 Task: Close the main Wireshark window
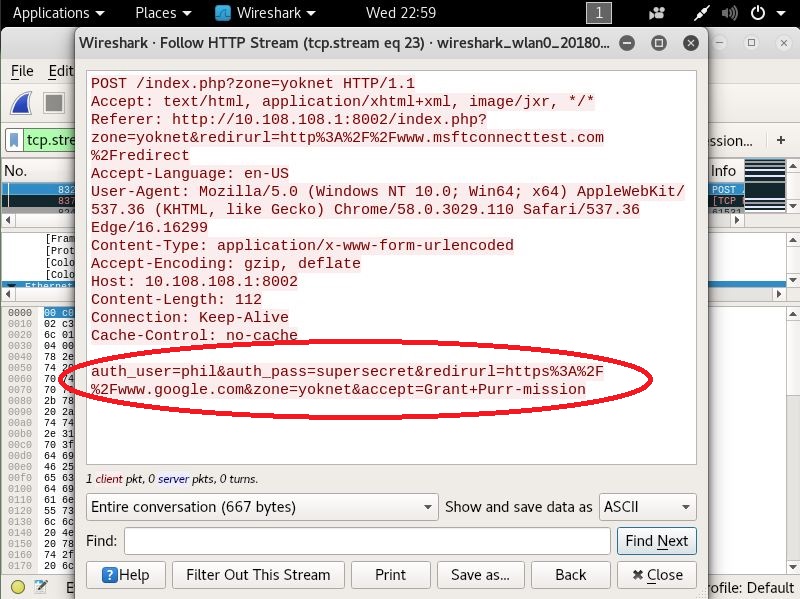point(784,43)
